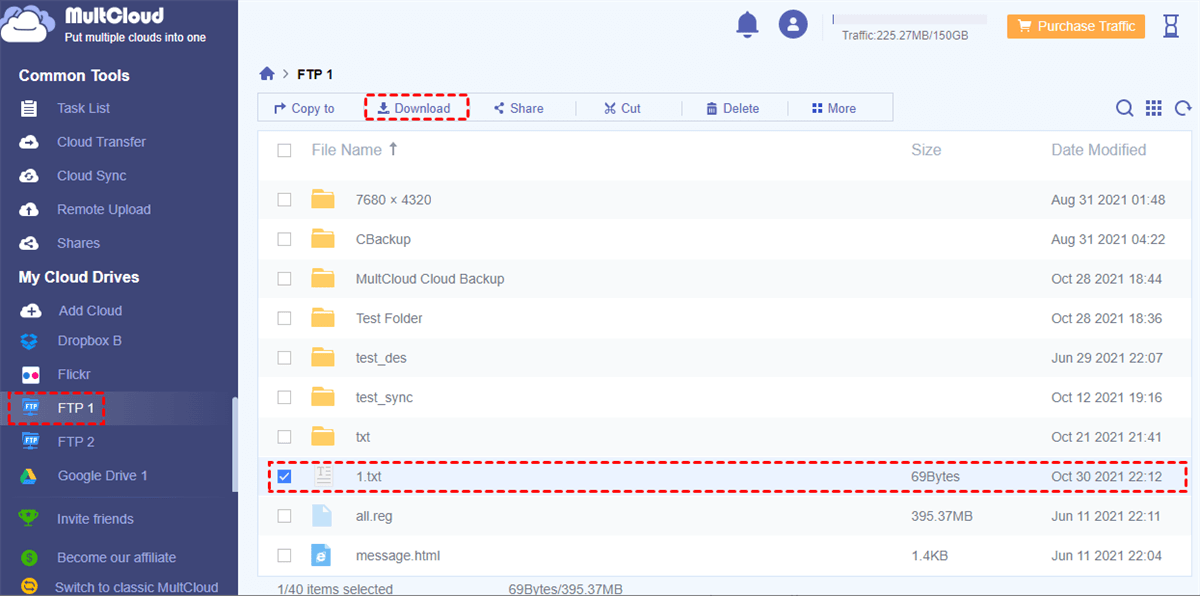This screenshot has height=596, width=1200.
Task: Click the refresh icon
Action: [x=1183, y=108]
